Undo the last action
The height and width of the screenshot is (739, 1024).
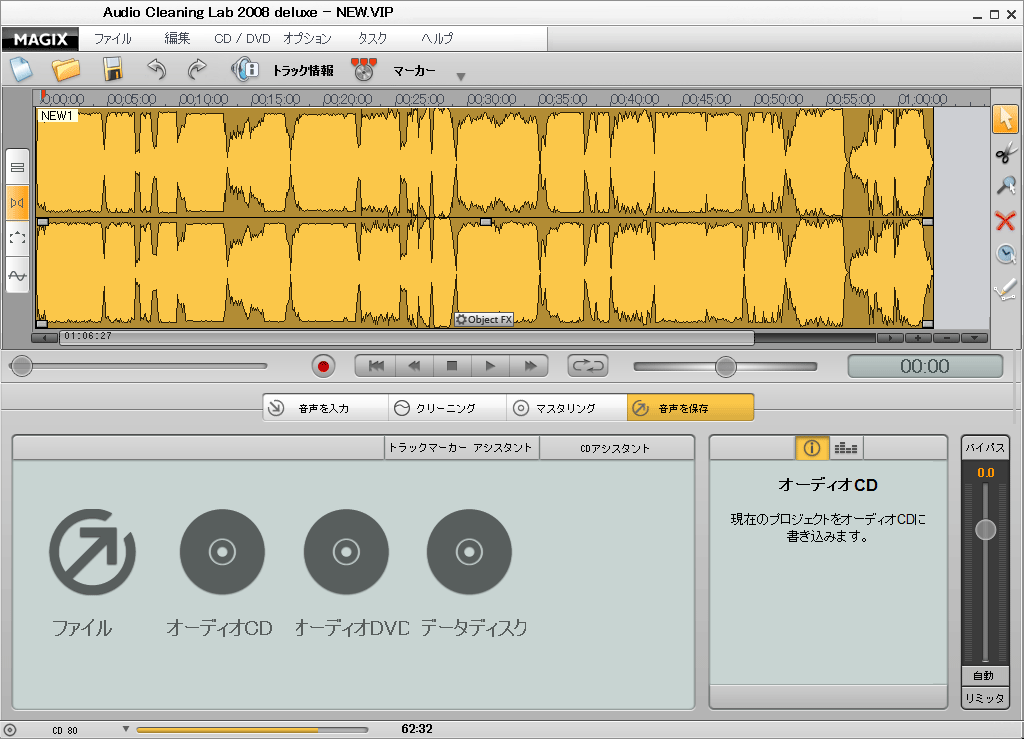click(157, 69)
